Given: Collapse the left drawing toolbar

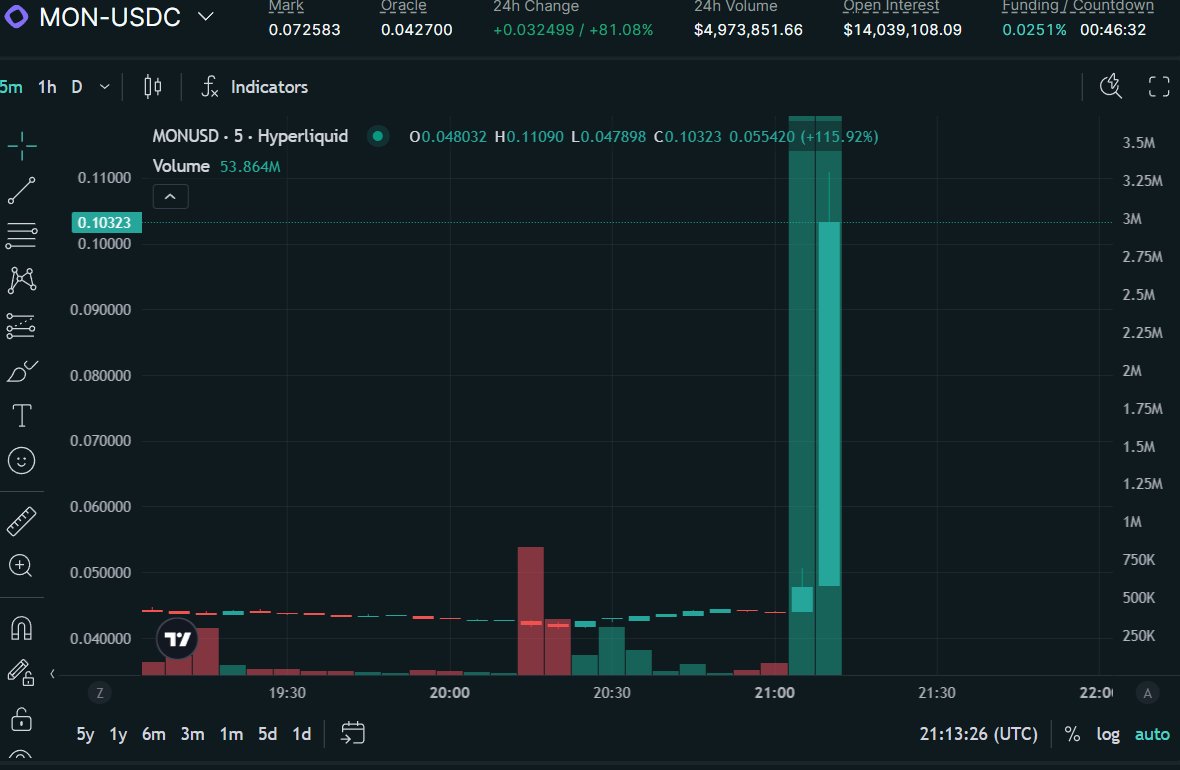Looking at the screenshot, I should [52, 674].
